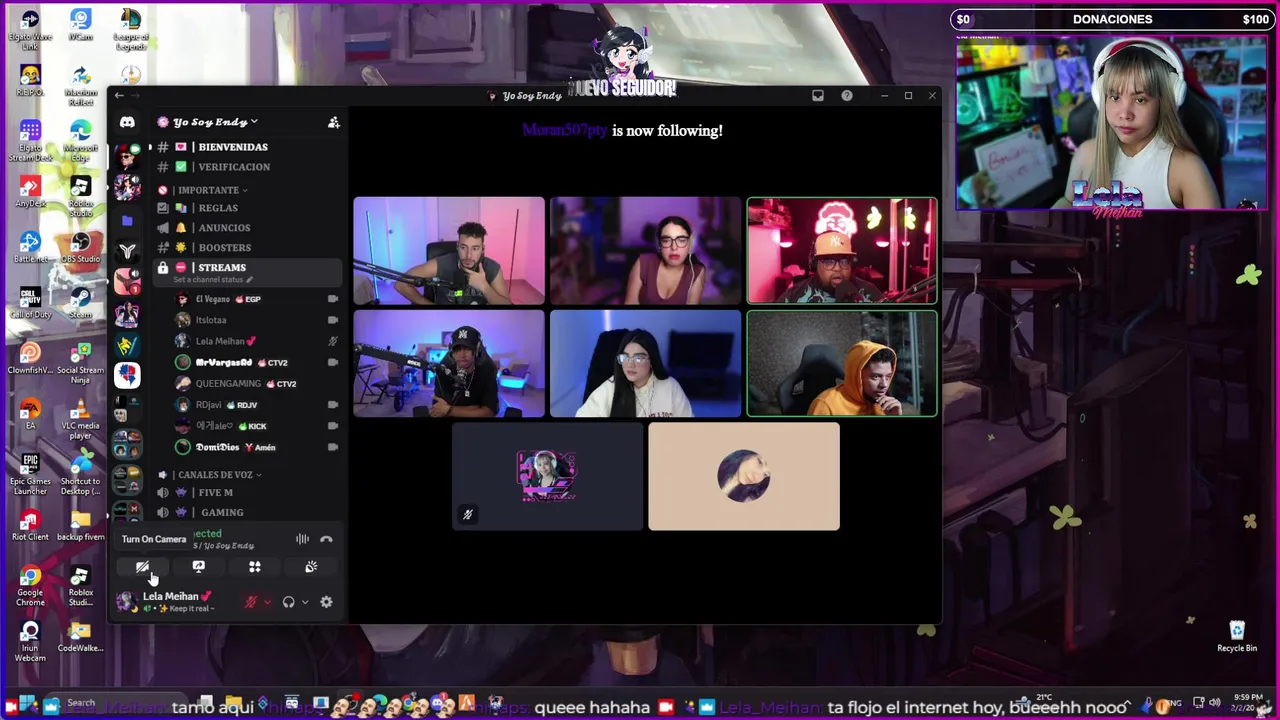Launch Riot Client from desktop
This screenshot has width=1280, height=720.
coord(30,526)
